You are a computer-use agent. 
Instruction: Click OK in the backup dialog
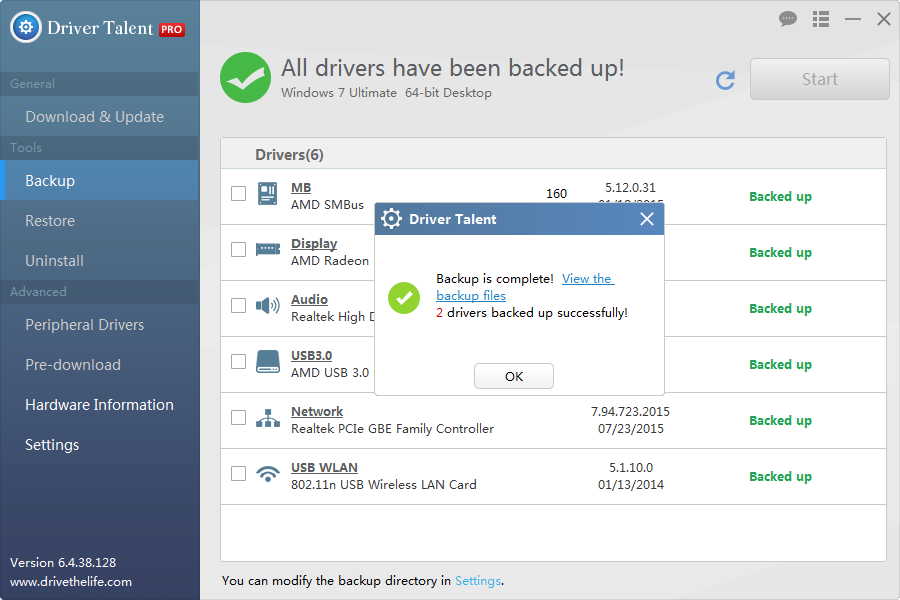tap(514, 376)
